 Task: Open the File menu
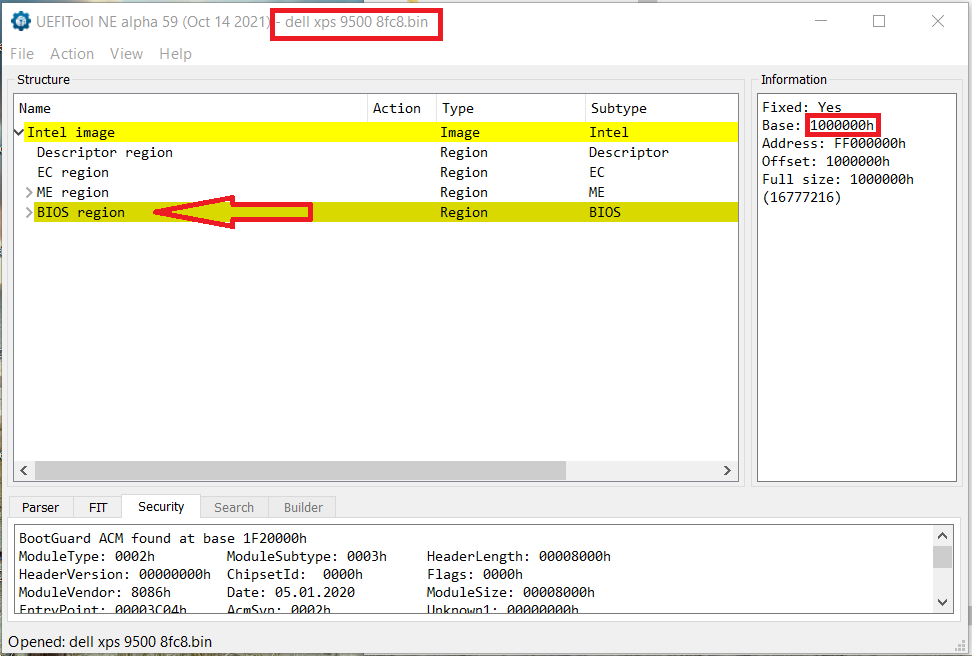pyautogui.click(x=22, y=54)
